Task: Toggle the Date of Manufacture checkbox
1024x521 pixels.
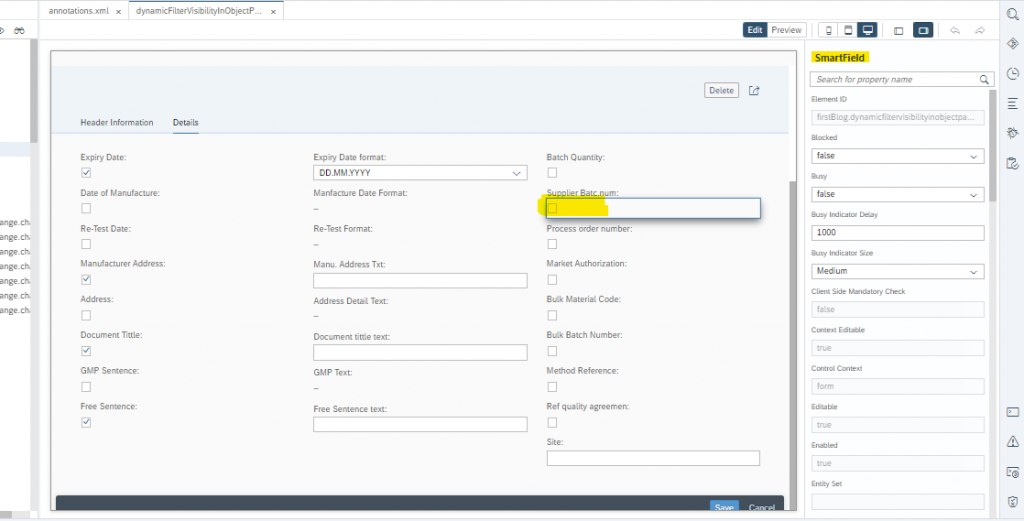Action: point(86,208)
